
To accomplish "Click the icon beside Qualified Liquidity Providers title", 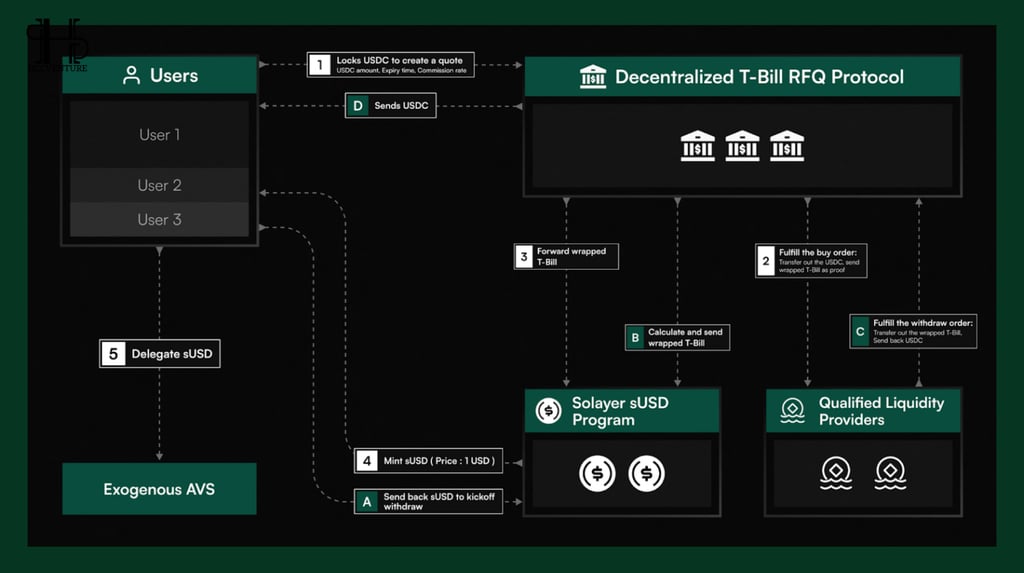I will pos(792,411).
